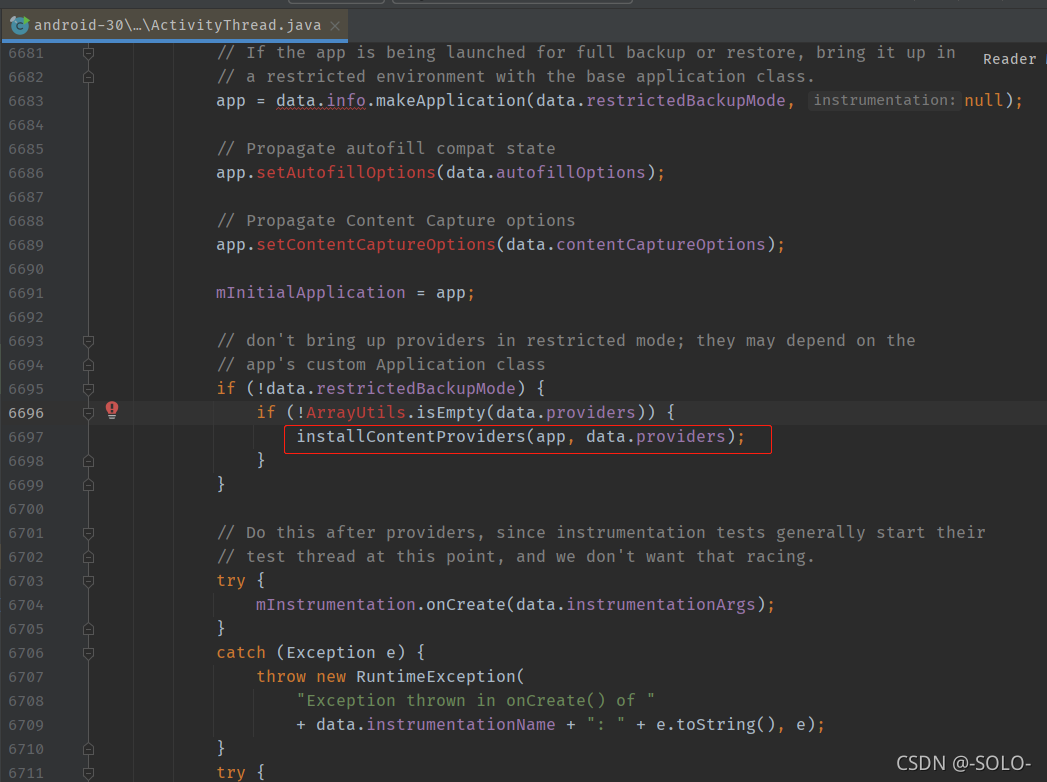Viewport: 1047px width, 782px height.
Task: Click restrictedBackupMode on line 6695
Action: pyautogui.click(x=416, y=389)
